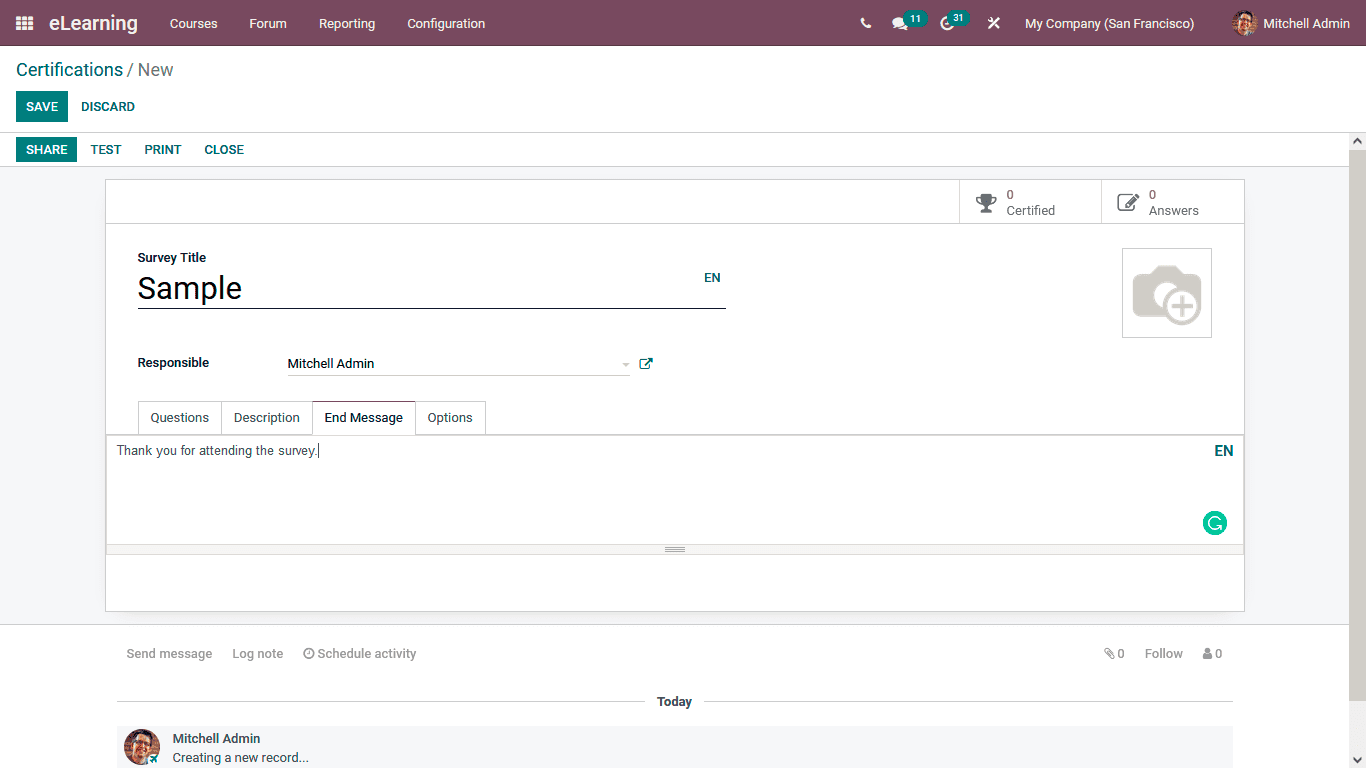1366x768 pixels.
Task: Open the attachments paperclip icon
Action: point(1110,653)
